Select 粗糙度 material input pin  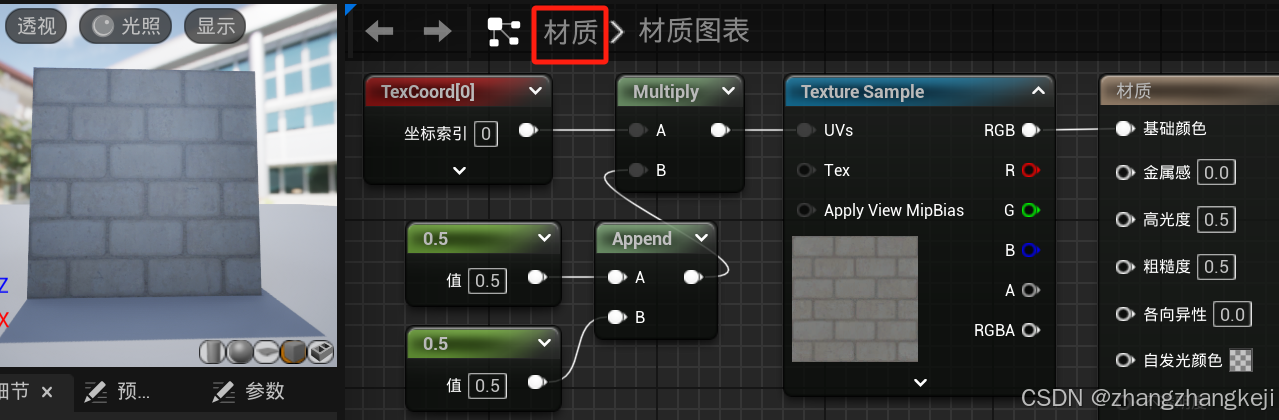(1124, 267)
